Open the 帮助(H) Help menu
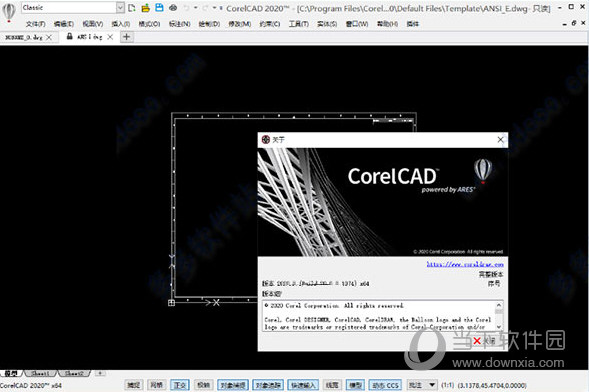The image size is (589, 392). (387, 24)
